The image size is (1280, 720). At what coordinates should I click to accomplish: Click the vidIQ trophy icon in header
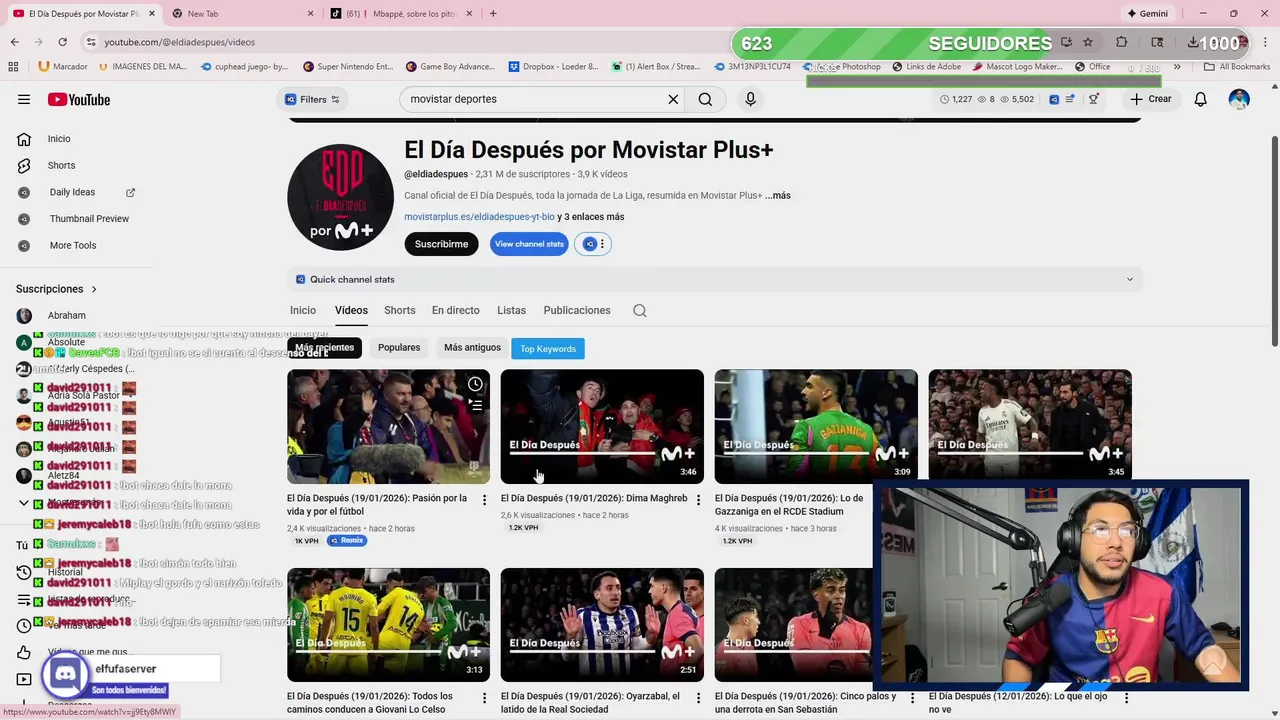click(1094, 99)
